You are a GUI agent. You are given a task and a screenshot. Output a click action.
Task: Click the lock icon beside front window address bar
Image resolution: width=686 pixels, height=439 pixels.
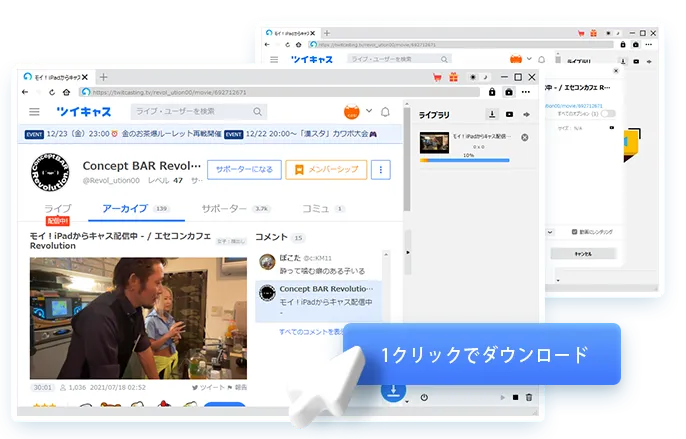(x=492, y=92)
